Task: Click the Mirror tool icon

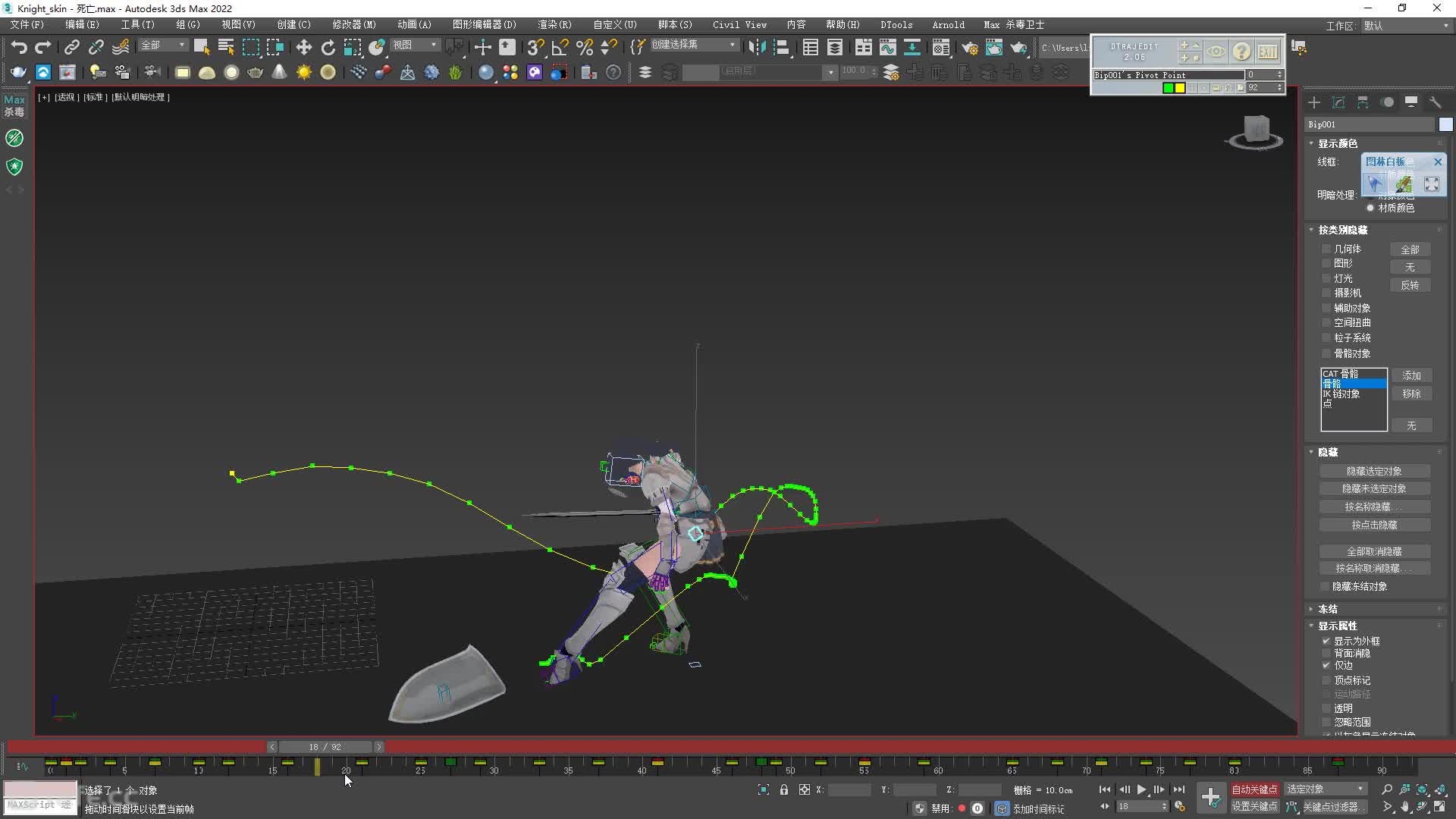Action: (757, 47)
